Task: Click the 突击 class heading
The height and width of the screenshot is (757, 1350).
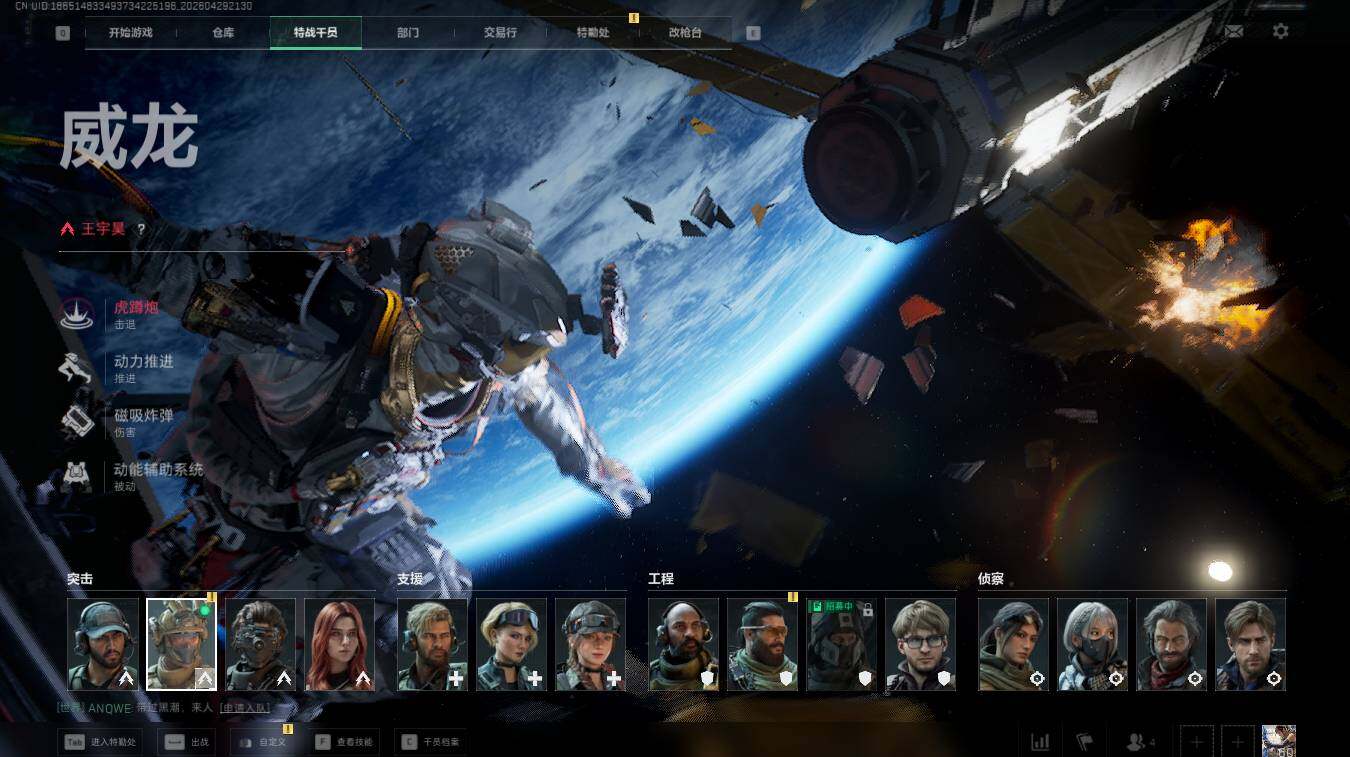Action: click(80, 579)
